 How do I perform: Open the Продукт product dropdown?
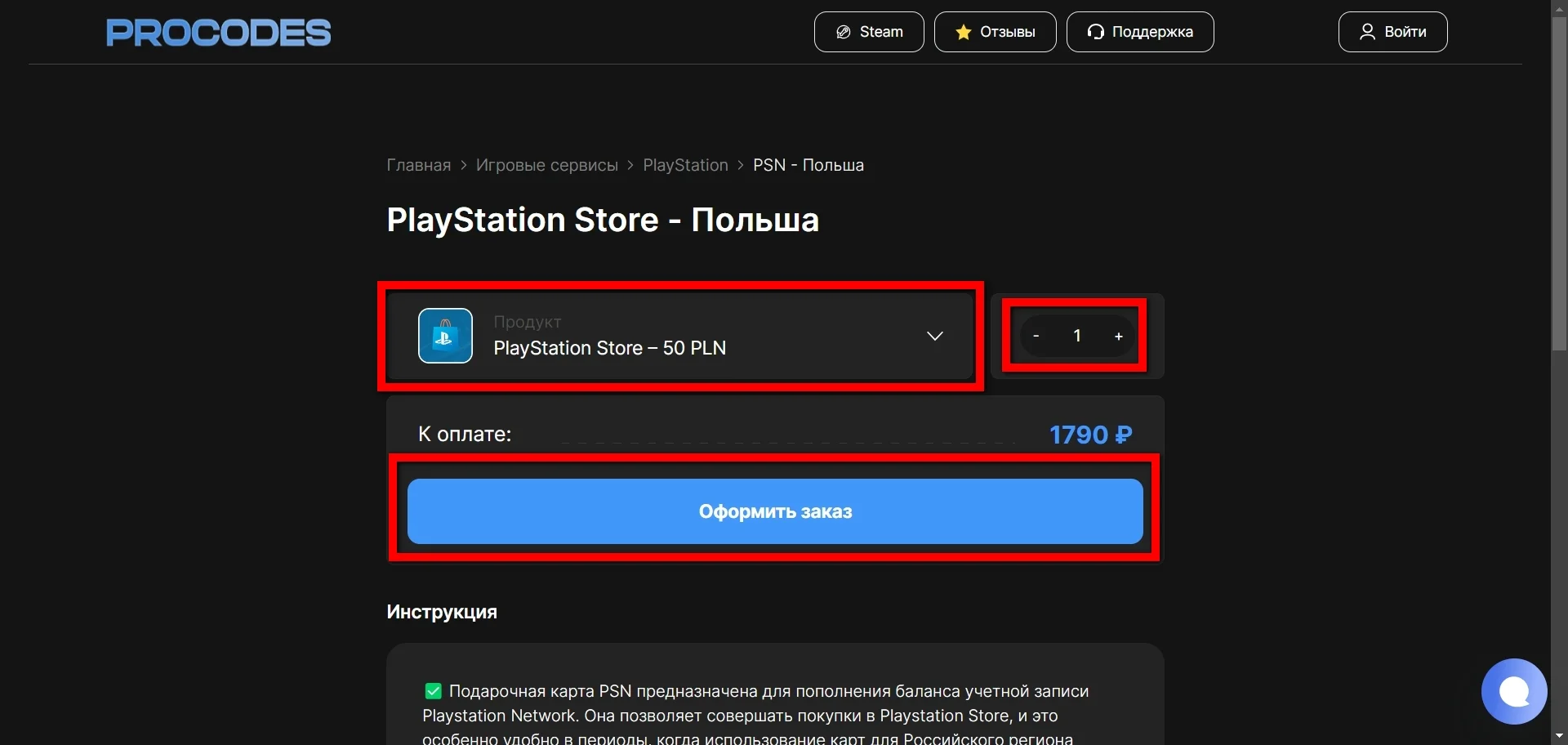(680, 336)
